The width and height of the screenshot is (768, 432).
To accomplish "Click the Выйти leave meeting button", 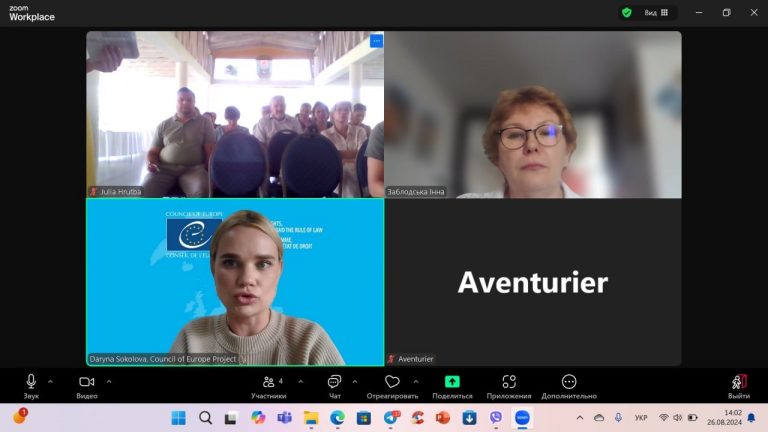I will point(739,385).
